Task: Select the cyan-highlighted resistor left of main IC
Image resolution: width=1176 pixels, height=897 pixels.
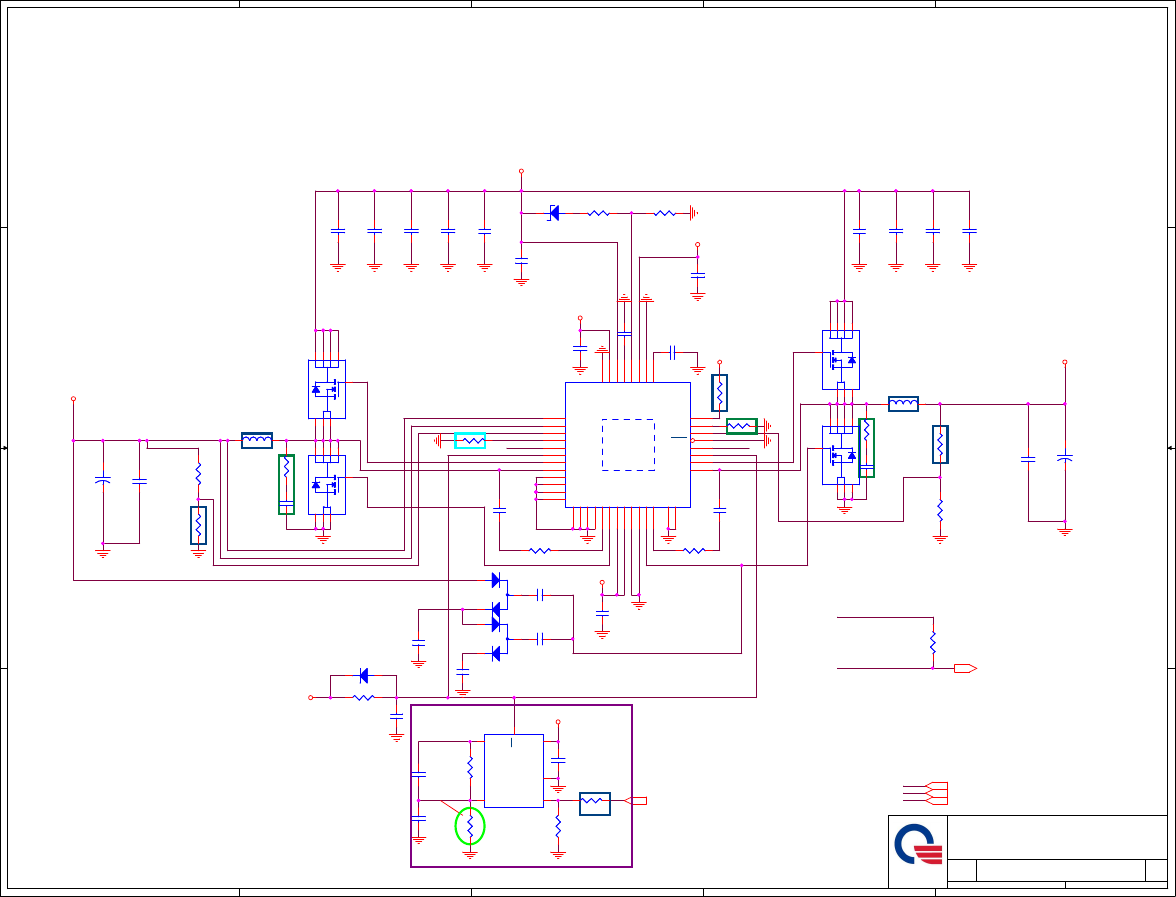Action: coord(470,440)
